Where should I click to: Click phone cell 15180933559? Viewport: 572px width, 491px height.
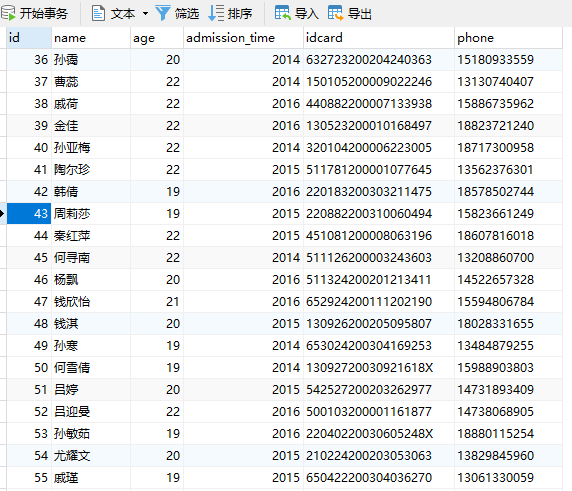(x=495, y=60)
